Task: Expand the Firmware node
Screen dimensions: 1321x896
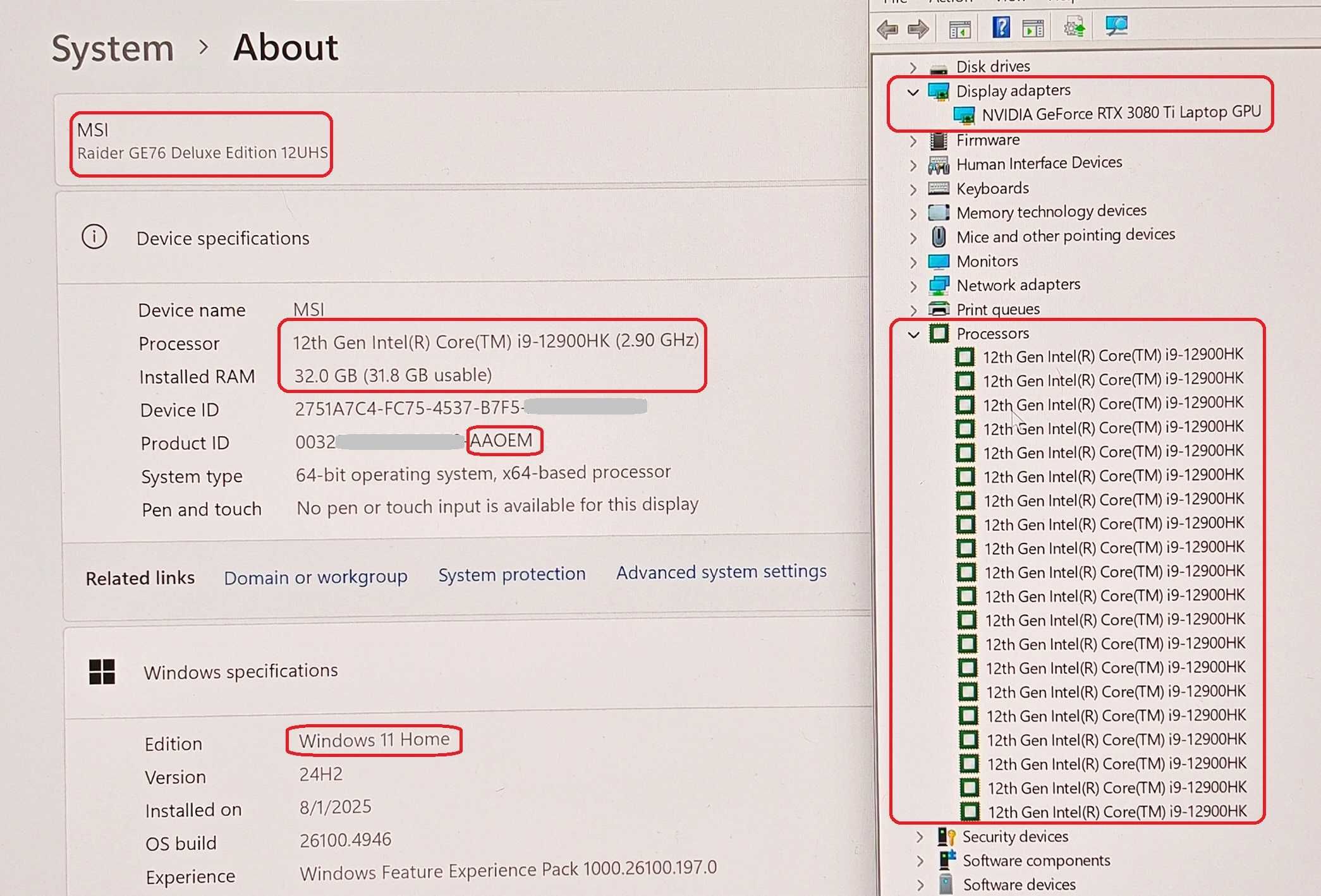Action: click(x=913, y=141)
